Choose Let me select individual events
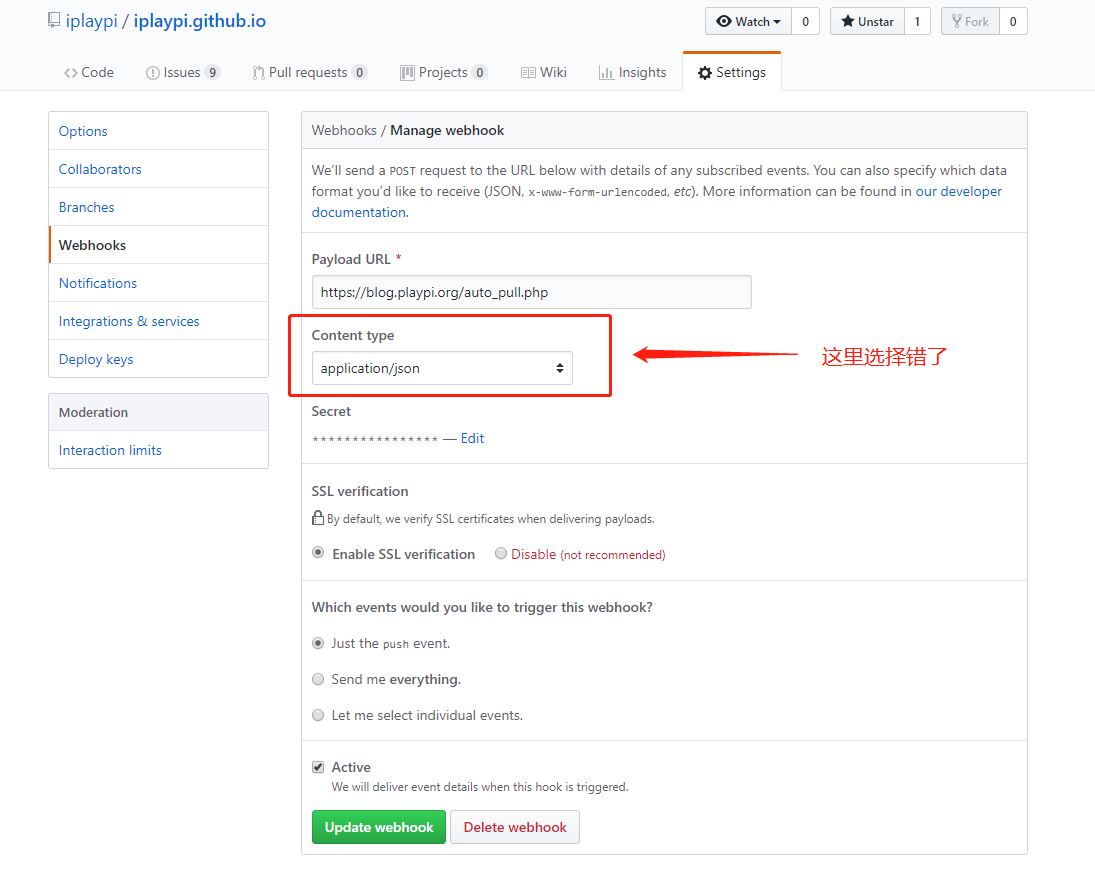Image resolution: width=1095 pixels, height=882 pixels. point(318,715)
